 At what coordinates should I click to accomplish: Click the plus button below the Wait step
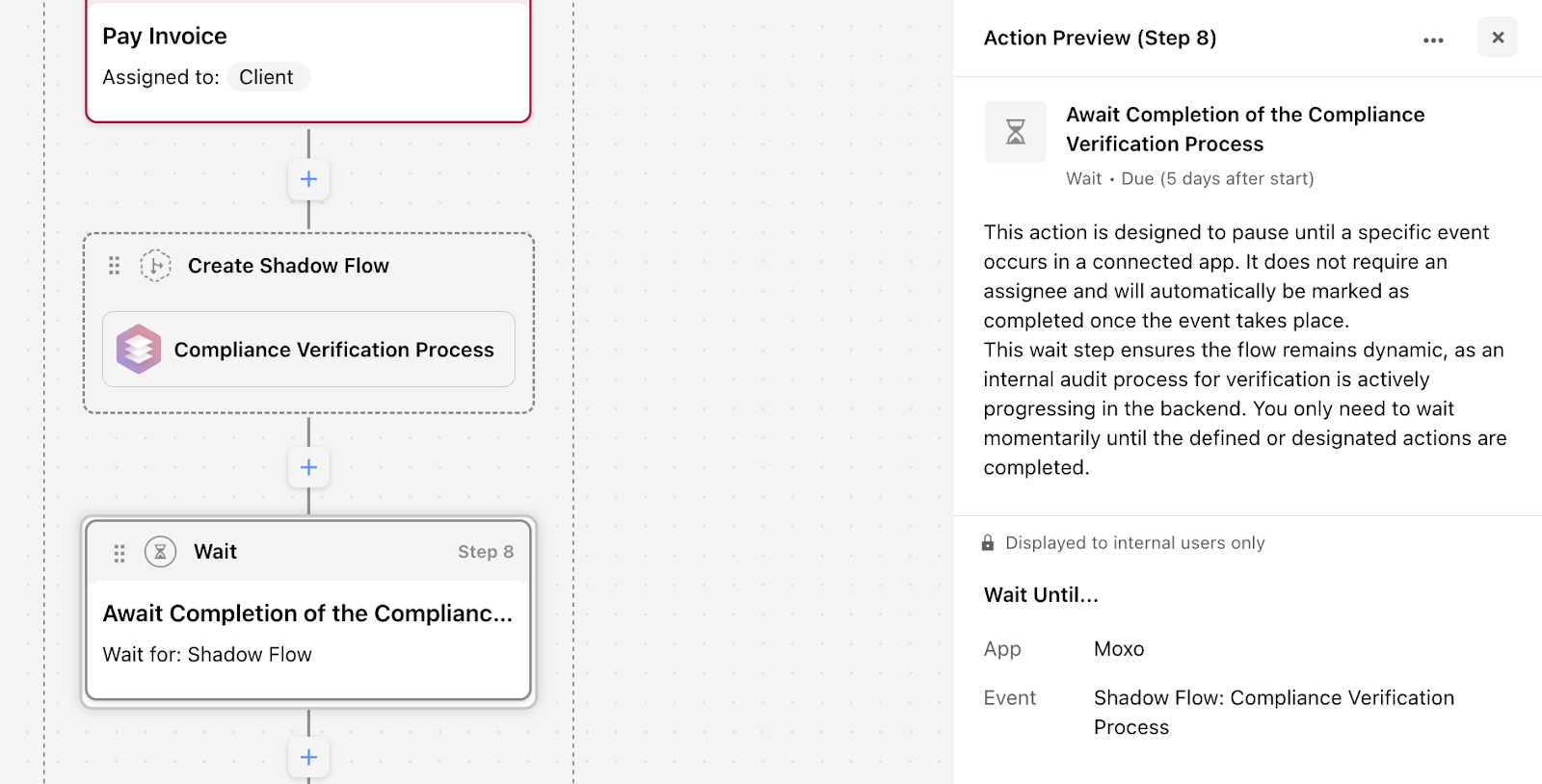(308, 757)
